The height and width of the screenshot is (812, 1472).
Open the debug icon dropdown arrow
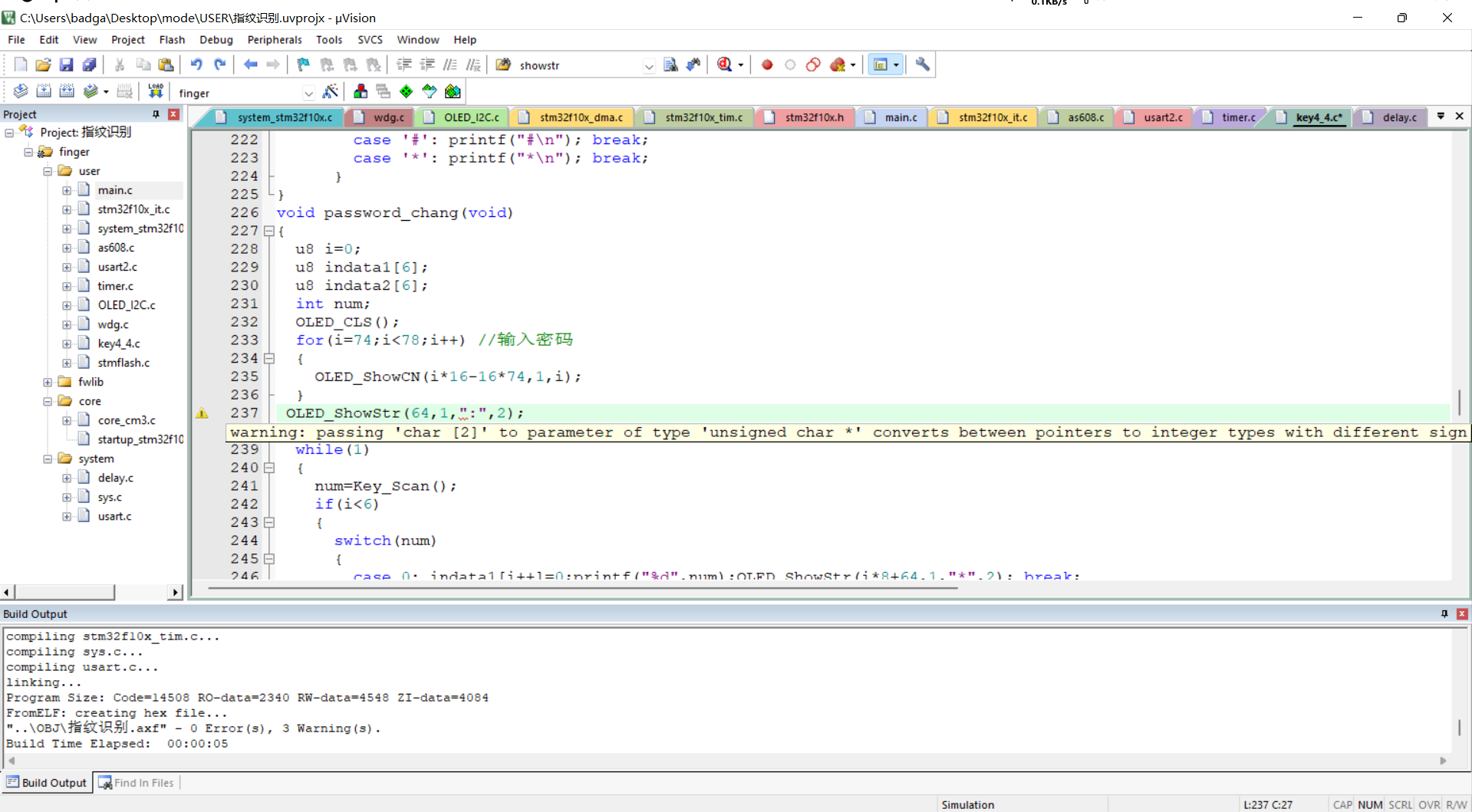(740, 66)
